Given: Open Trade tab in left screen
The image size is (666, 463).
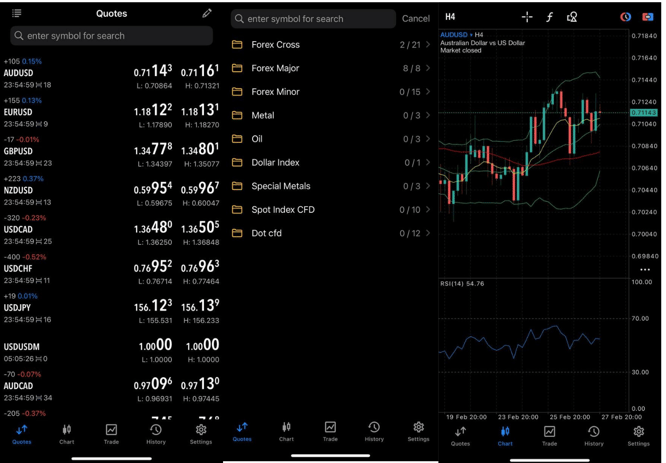Looking at the screenshot, I should click(111, 435).
